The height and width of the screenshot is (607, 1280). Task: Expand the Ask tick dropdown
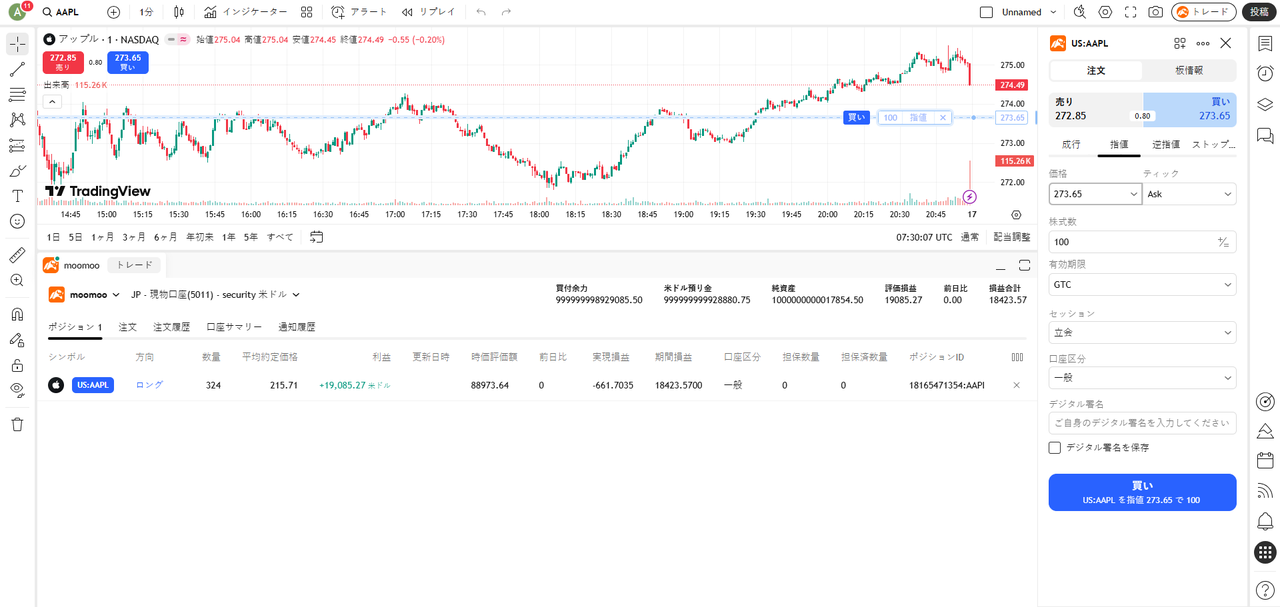pyautogui.click(x=1189, y=194)
